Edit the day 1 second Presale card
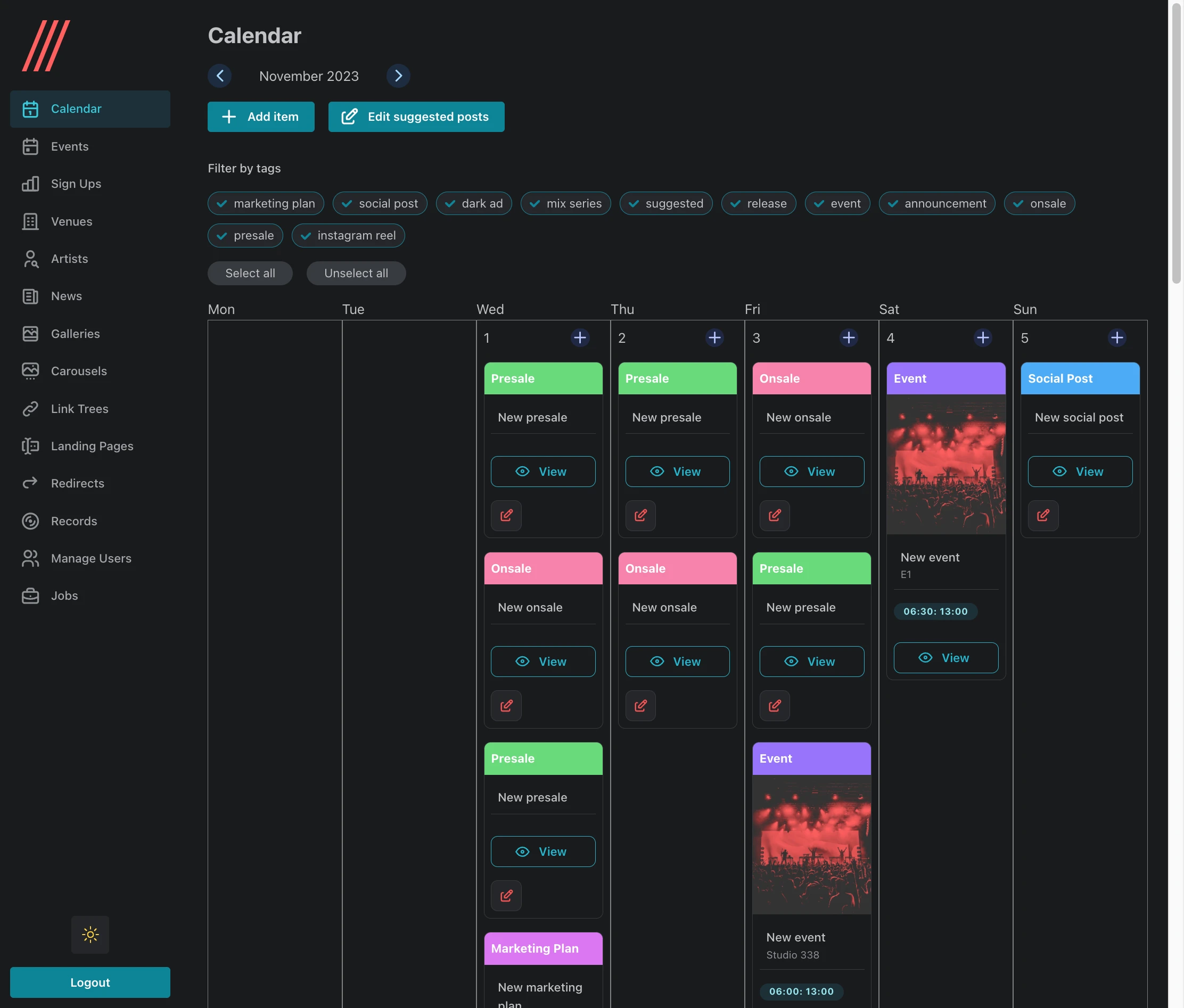Screen dimensions: 1184x1008 point(506,896)
